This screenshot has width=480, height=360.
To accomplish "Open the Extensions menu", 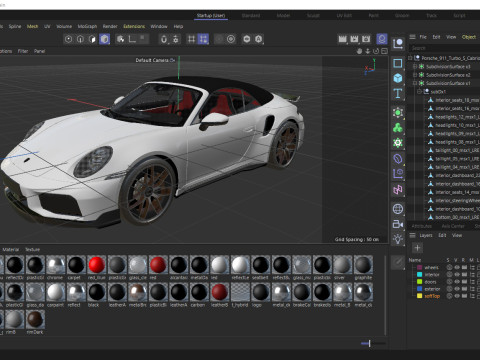I will pyautogui.click(x=134, y=26).
